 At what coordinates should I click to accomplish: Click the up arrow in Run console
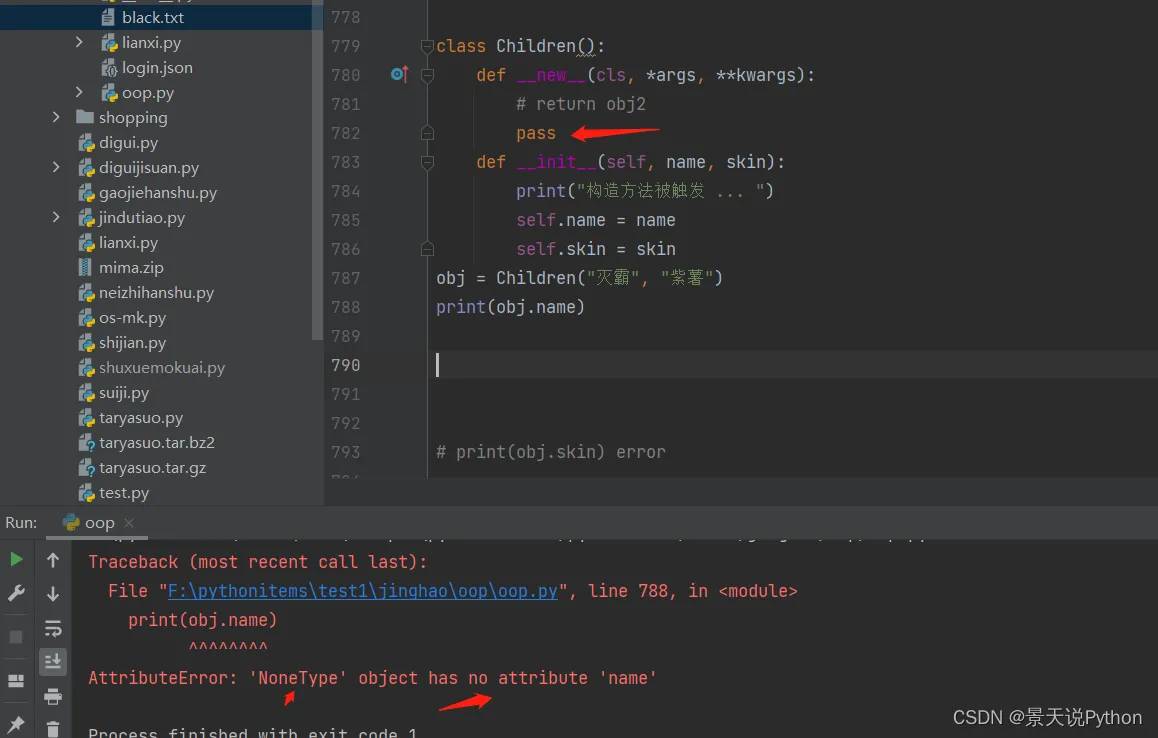point(53,560)
